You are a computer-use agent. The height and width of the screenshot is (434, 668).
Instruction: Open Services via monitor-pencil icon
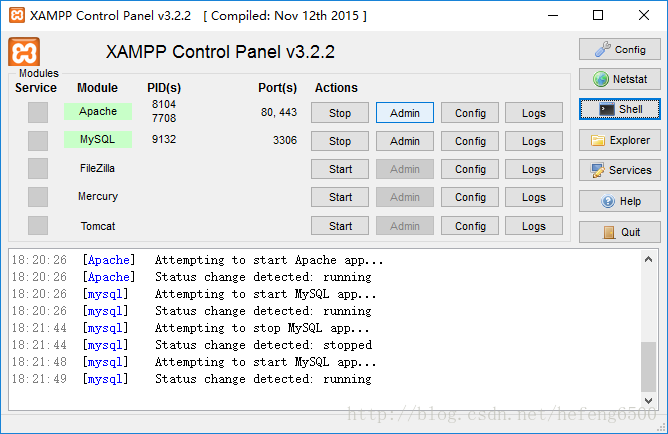coord(619,170)
